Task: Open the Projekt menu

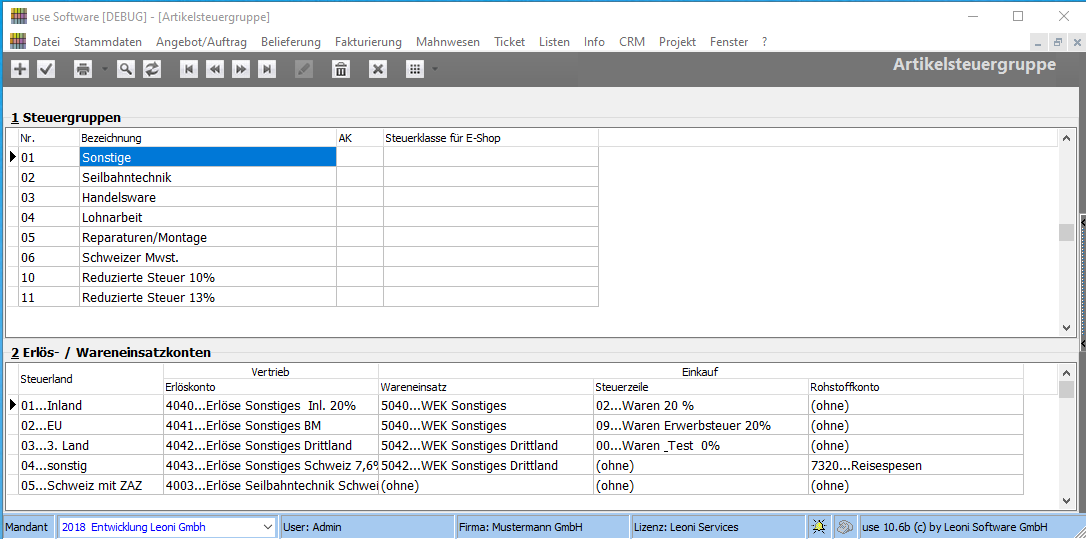Action: (677, 42)
